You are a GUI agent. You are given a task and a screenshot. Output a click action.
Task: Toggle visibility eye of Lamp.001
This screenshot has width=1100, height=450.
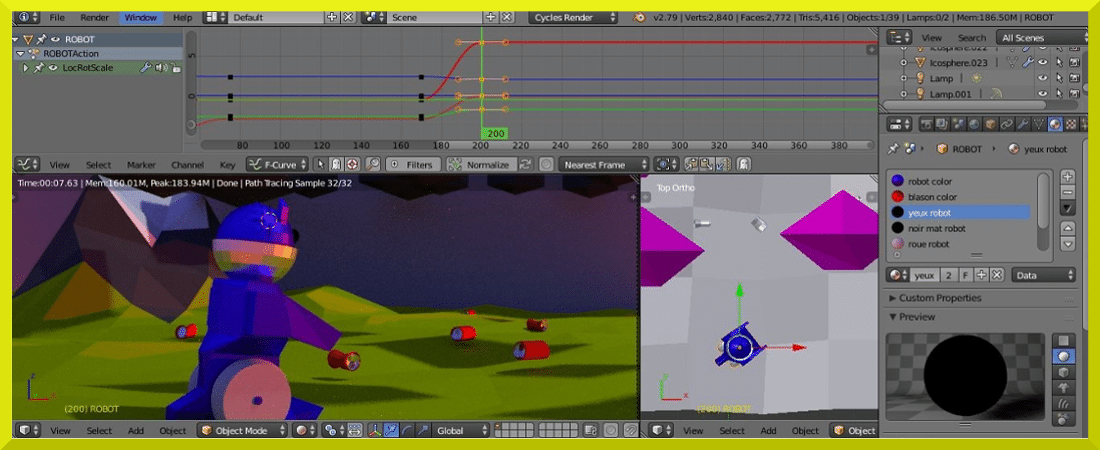[x=1042, y=93]
